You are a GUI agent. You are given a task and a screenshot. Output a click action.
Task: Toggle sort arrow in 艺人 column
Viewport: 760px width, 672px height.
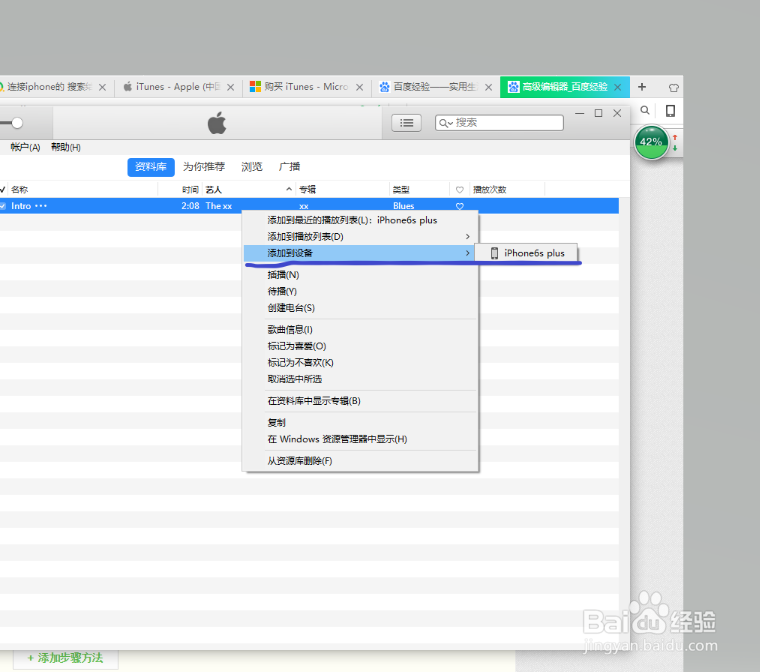click(x=289, y=189)
